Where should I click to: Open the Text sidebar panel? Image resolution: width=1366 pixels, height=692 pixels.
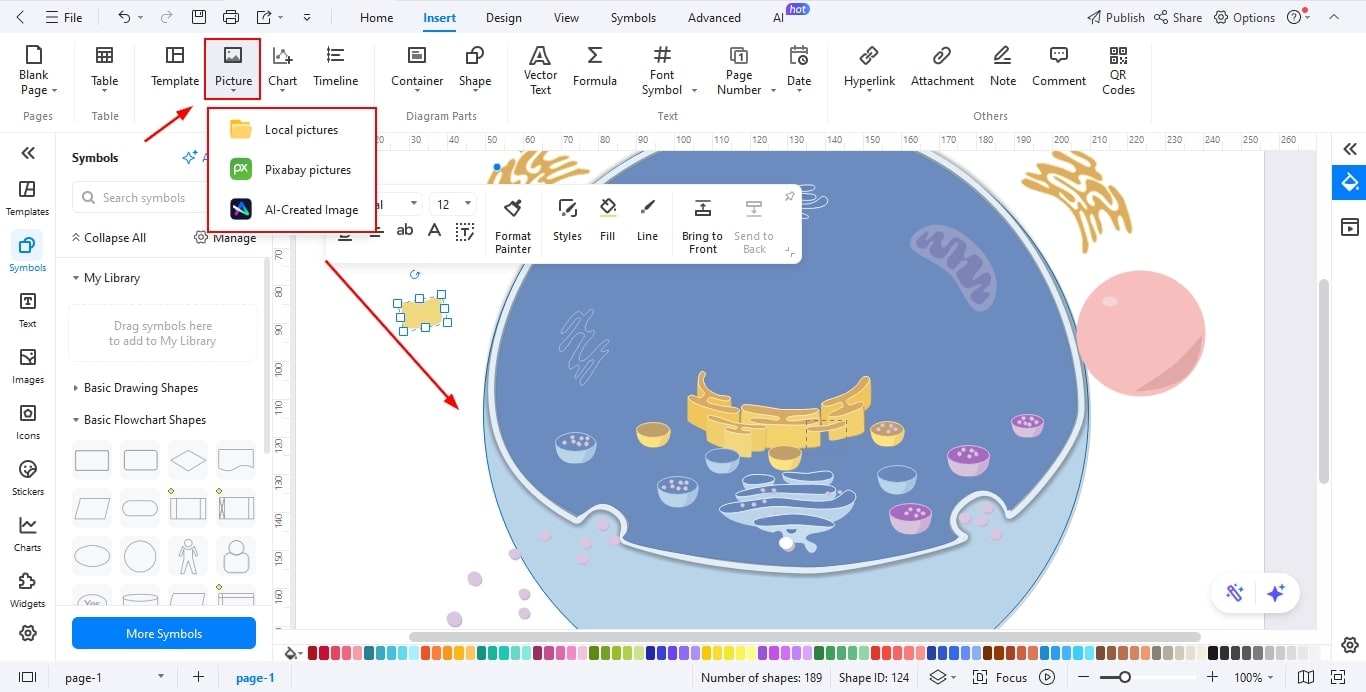(x=28, y=310)
